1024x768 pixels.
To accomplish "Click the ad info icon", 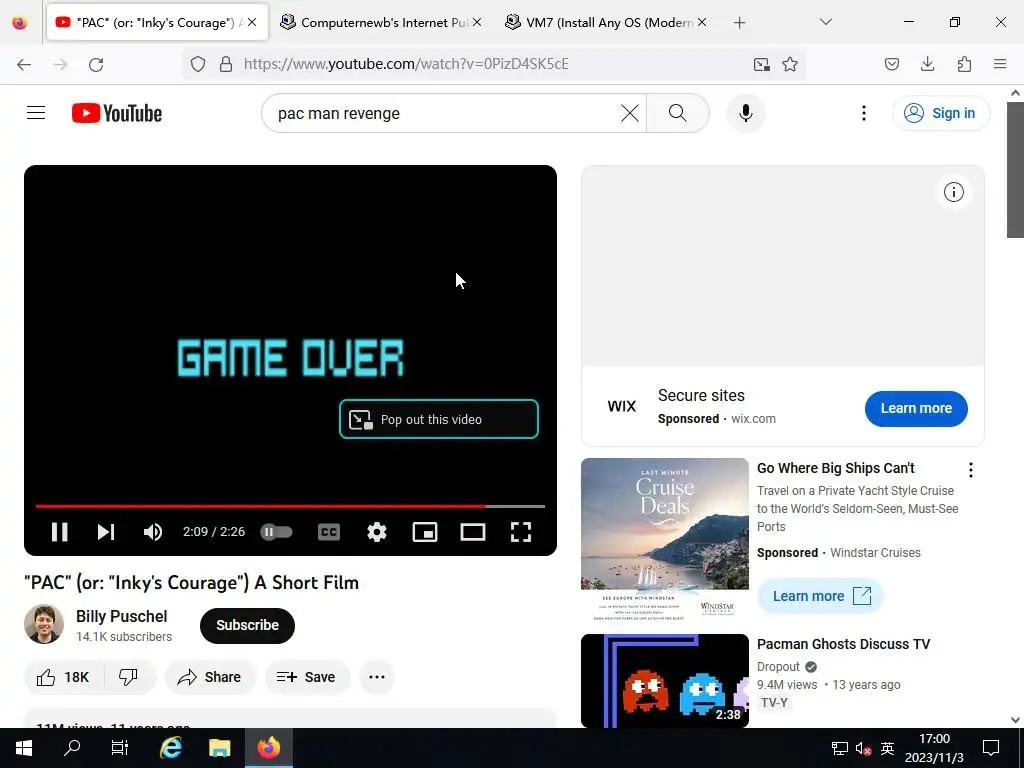I will click(953, 192).
